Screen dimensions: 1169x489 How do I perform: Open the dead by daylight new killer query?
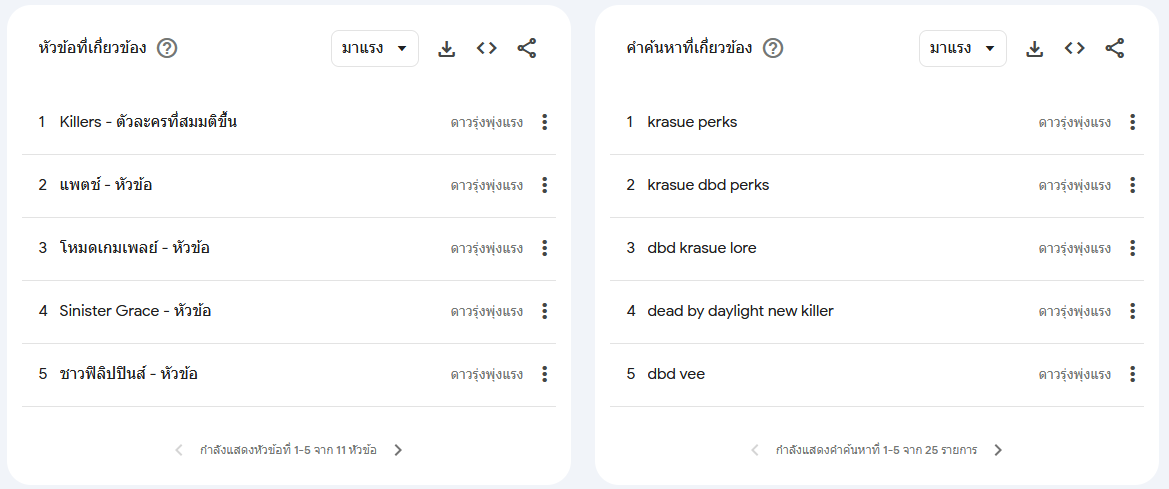point(740,311)
